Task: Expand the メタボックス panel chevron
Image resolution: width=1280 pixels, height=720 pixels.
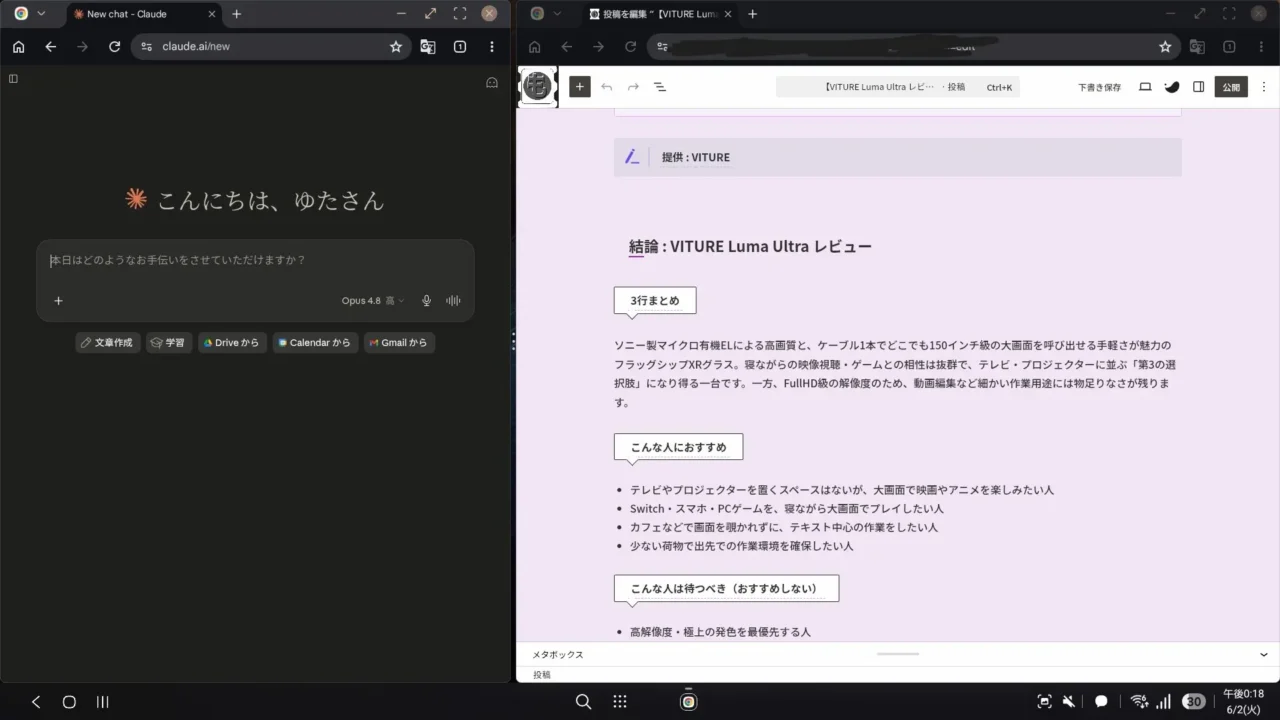Action: click(x=1264, y=654)
